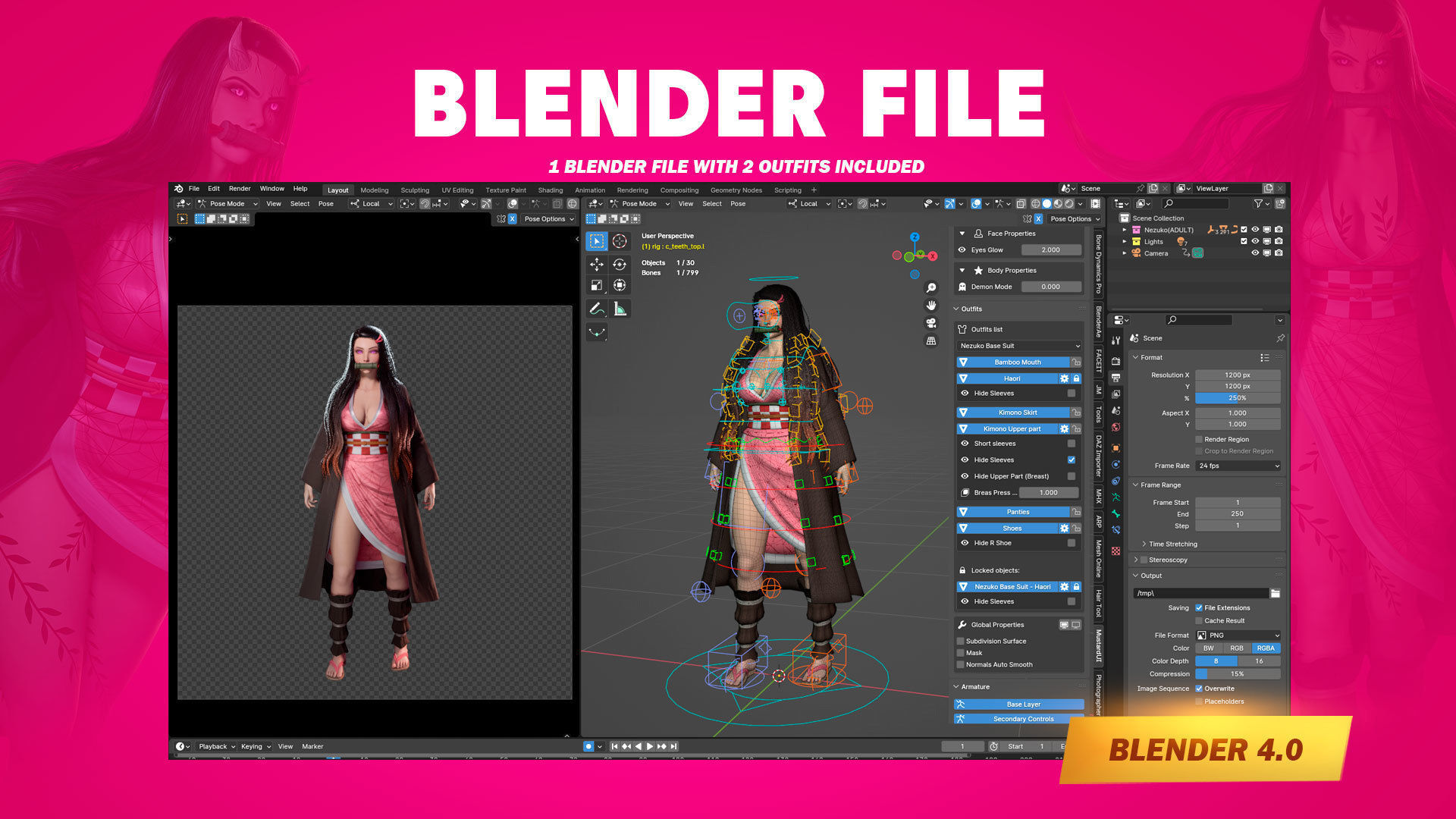Switch to the Shading workspace tab
This screenshot has height=819, width=1456.
pos(551,190)
